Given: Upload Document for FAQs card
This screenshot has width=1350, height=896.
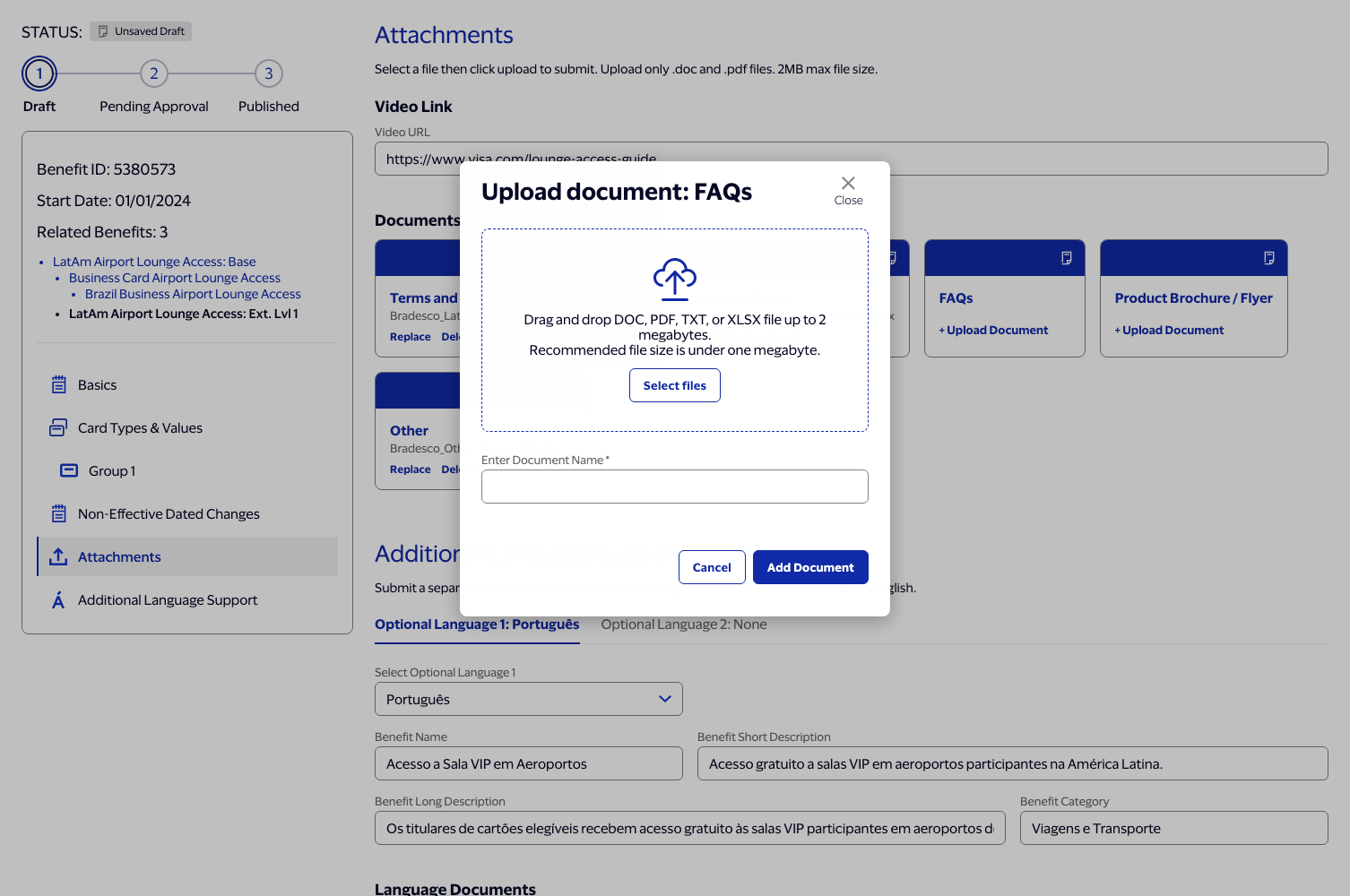Looking at the screenshot, I should point(993,331).
